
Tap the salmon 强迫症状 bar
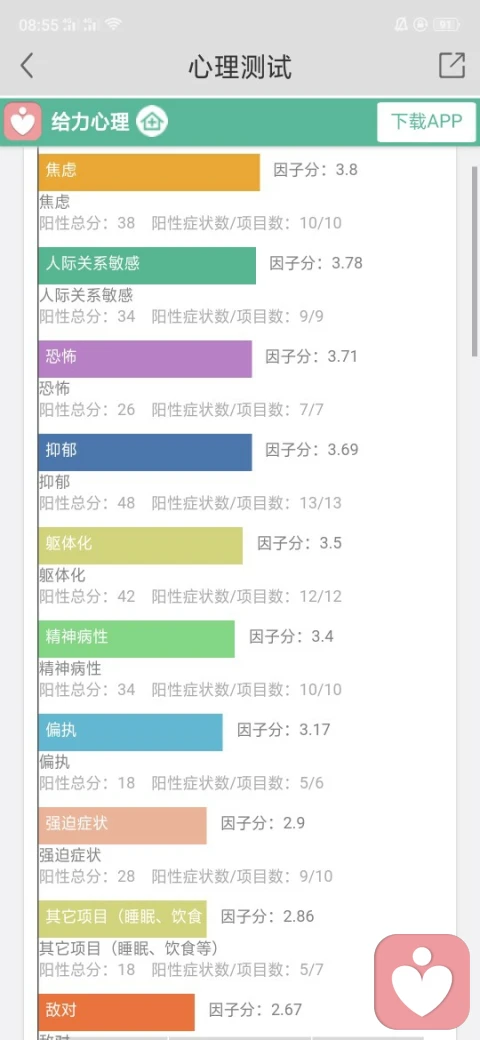tap(123, 825)
